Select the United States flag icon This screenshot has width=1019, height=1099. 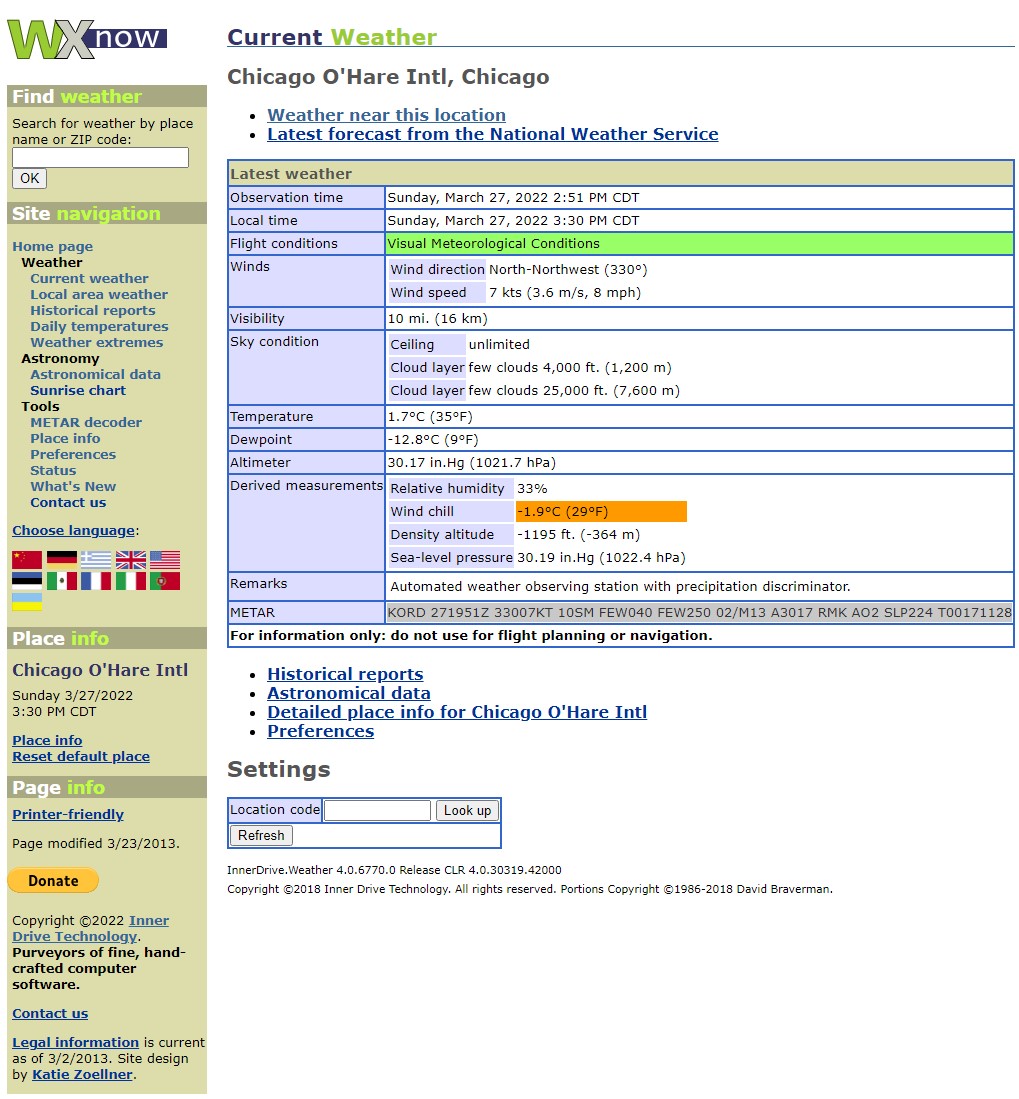(165, 559)
